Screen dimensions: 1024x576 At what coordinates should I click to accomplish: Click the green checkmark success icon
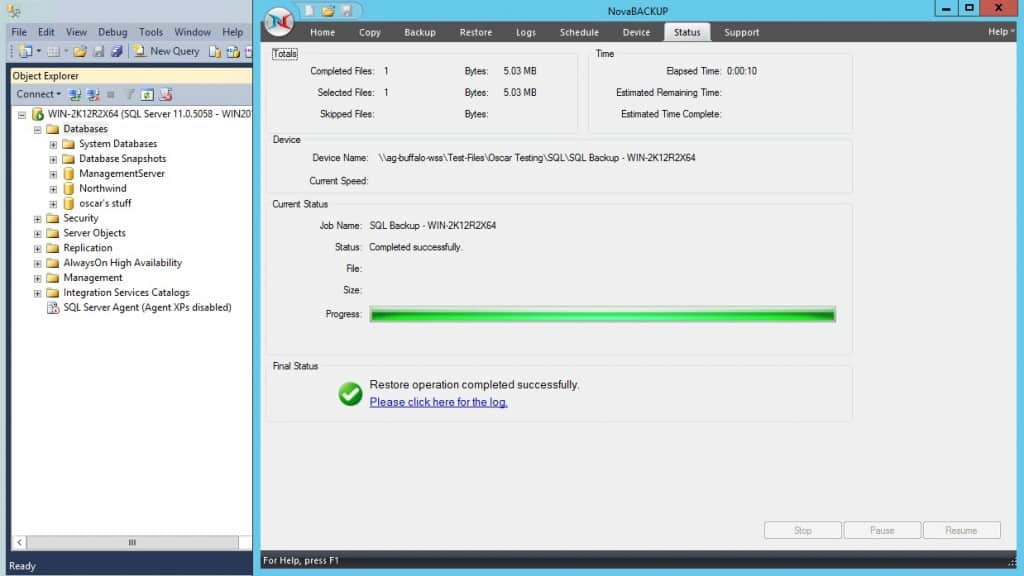(x=350, y=394)
